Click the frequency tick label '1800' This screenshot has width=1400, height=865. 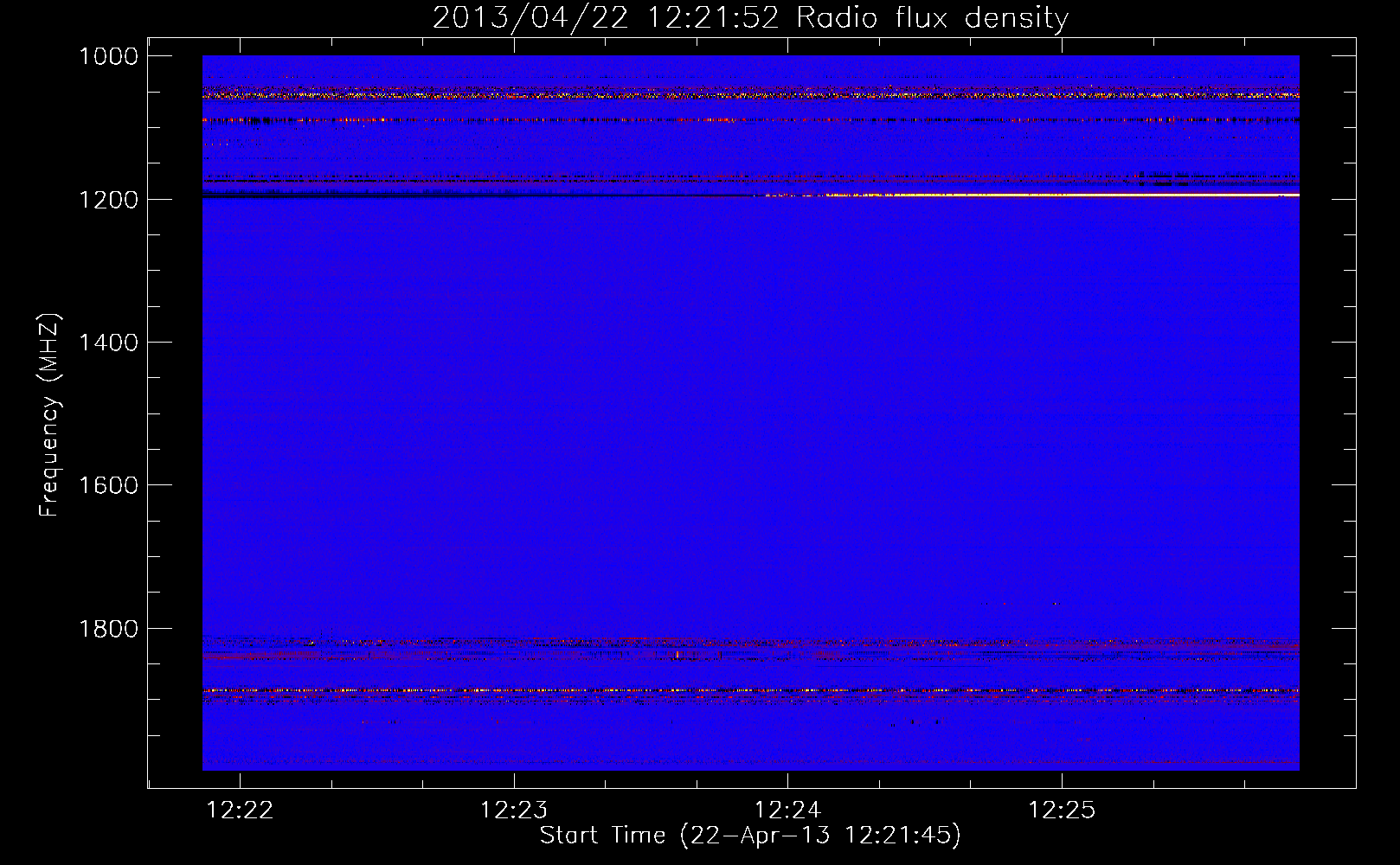pos(109,629)
